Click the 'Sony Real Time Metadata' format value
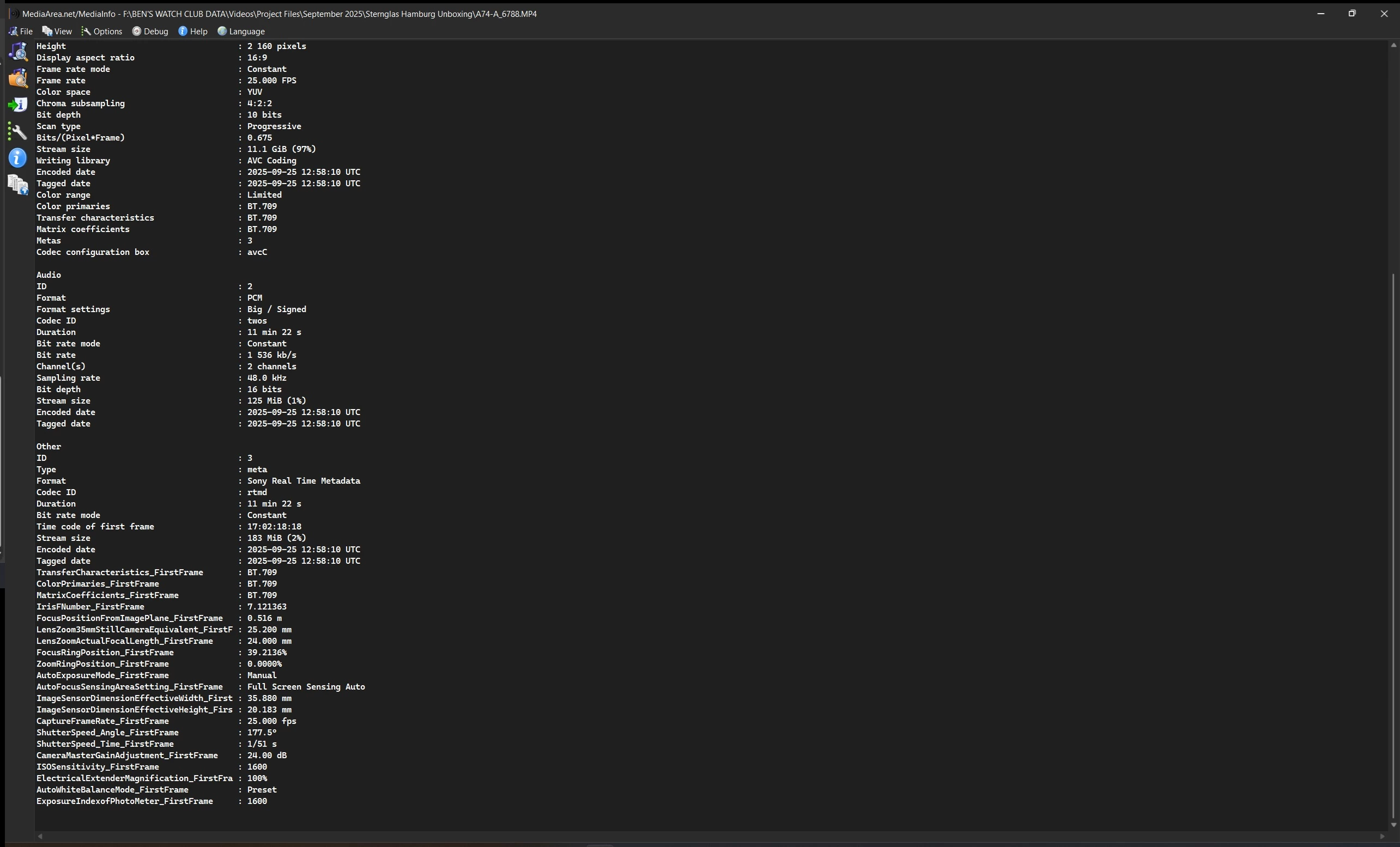Viewport: 1400px width, 847px height. [x=304, y=481]
